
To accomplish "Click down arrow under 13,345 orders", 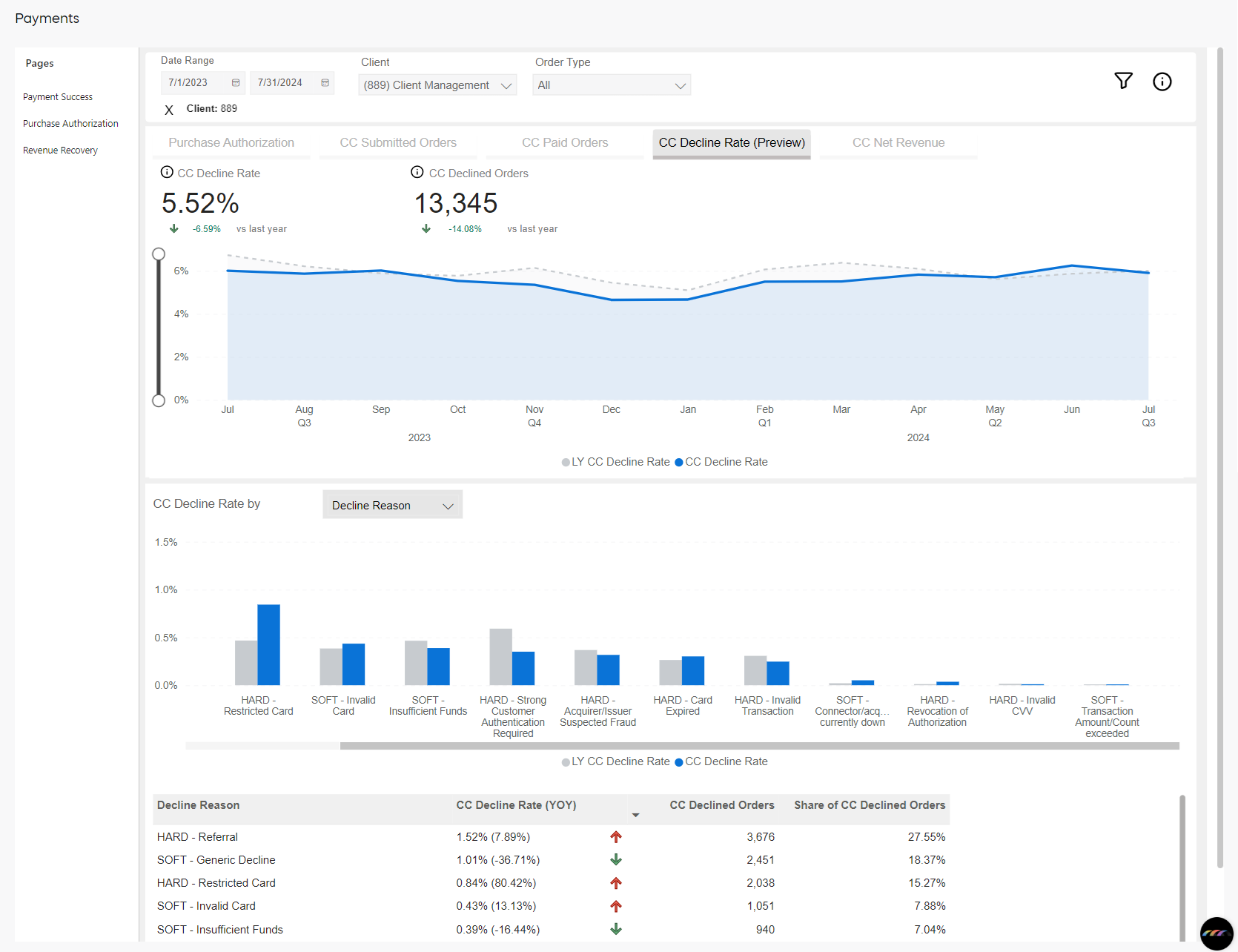I will [426, 229].
